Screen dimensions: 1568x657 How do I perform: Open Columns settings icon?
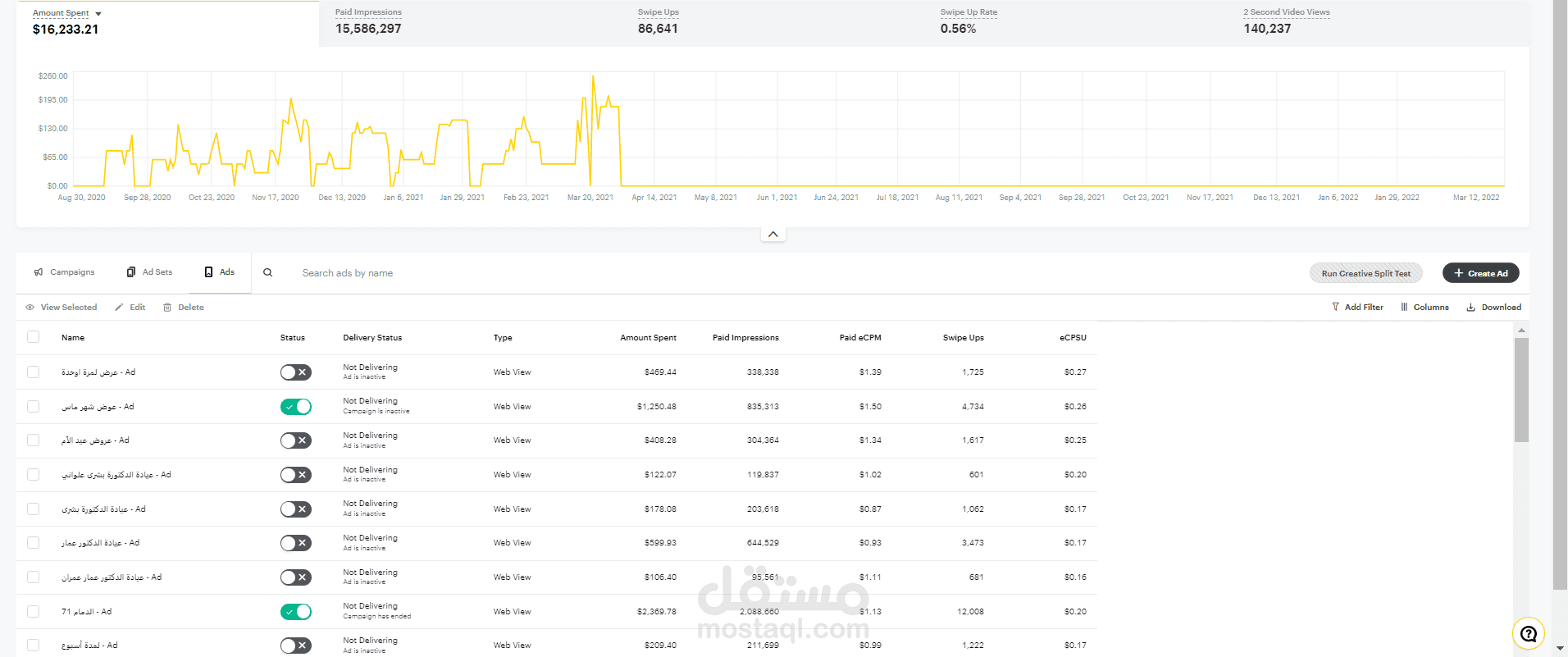(1404, 308)
